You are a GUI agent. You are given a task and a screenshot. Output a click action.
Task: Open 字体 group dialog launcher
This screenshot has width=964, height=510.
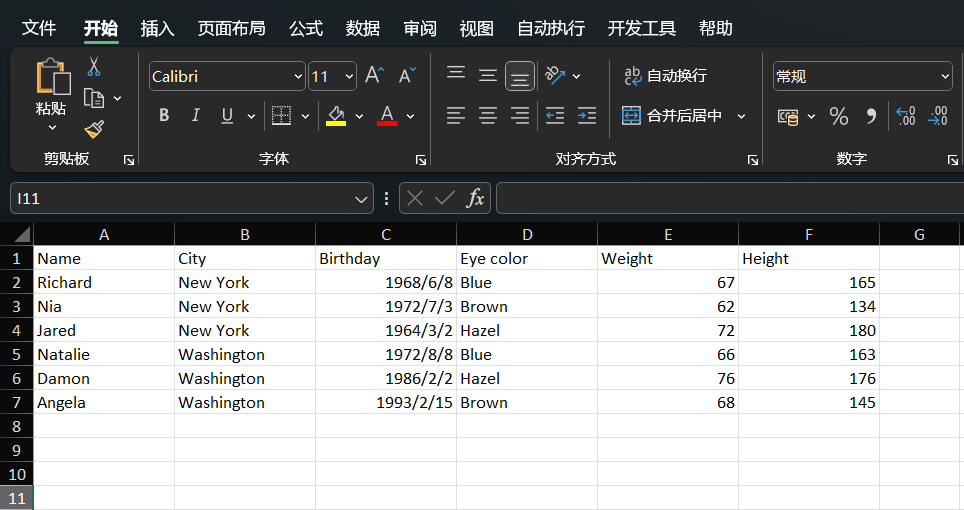click(421, 160)
